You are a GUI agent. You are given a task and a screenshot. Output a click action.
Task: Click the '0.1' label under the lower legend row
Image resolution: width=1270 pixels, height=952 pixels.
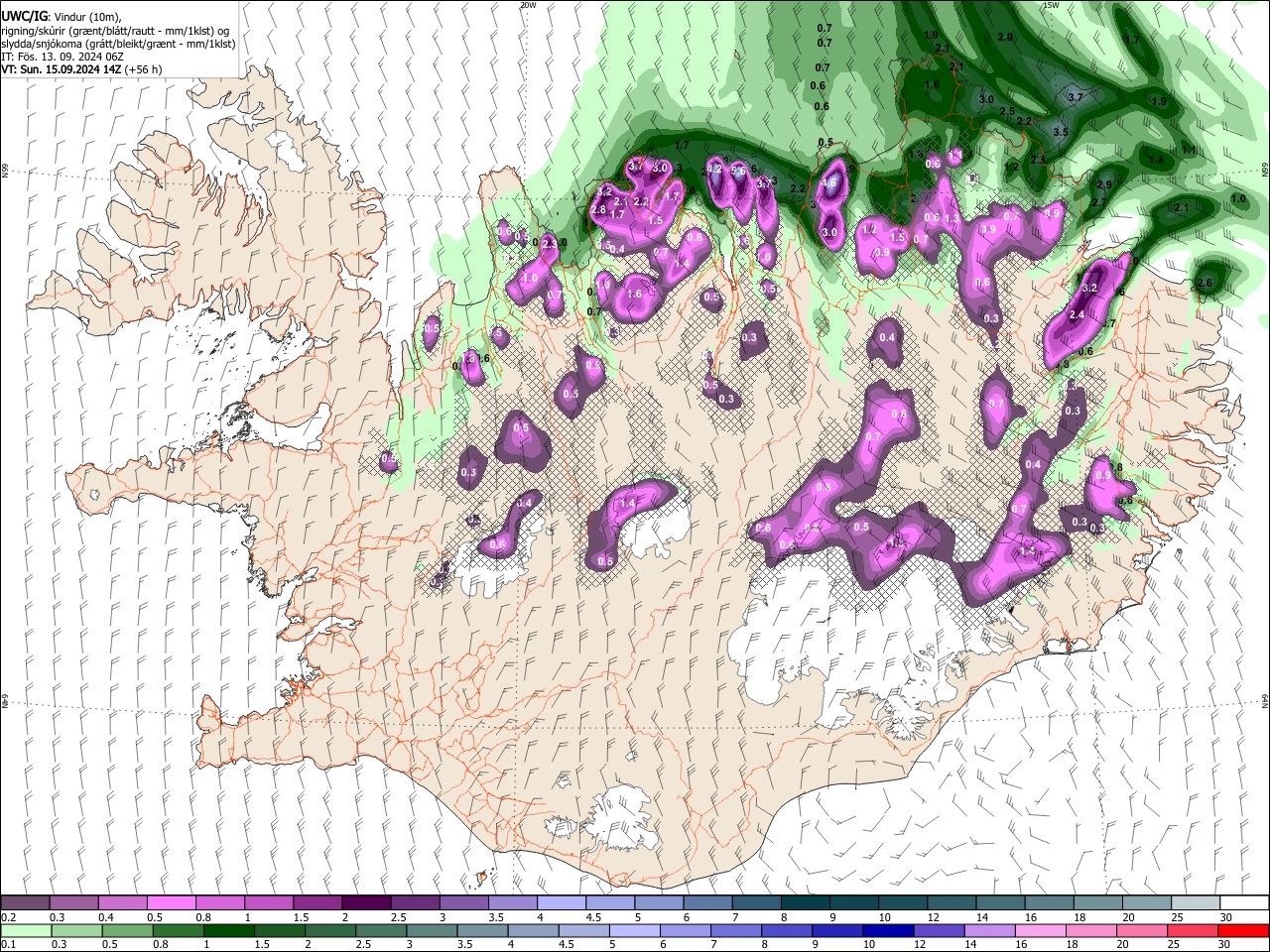click(9, 945)
